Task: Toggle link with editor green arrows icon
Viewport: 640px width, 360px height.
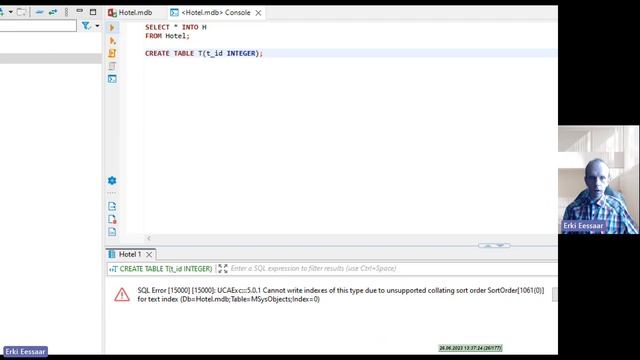Action: click(53, 12)
